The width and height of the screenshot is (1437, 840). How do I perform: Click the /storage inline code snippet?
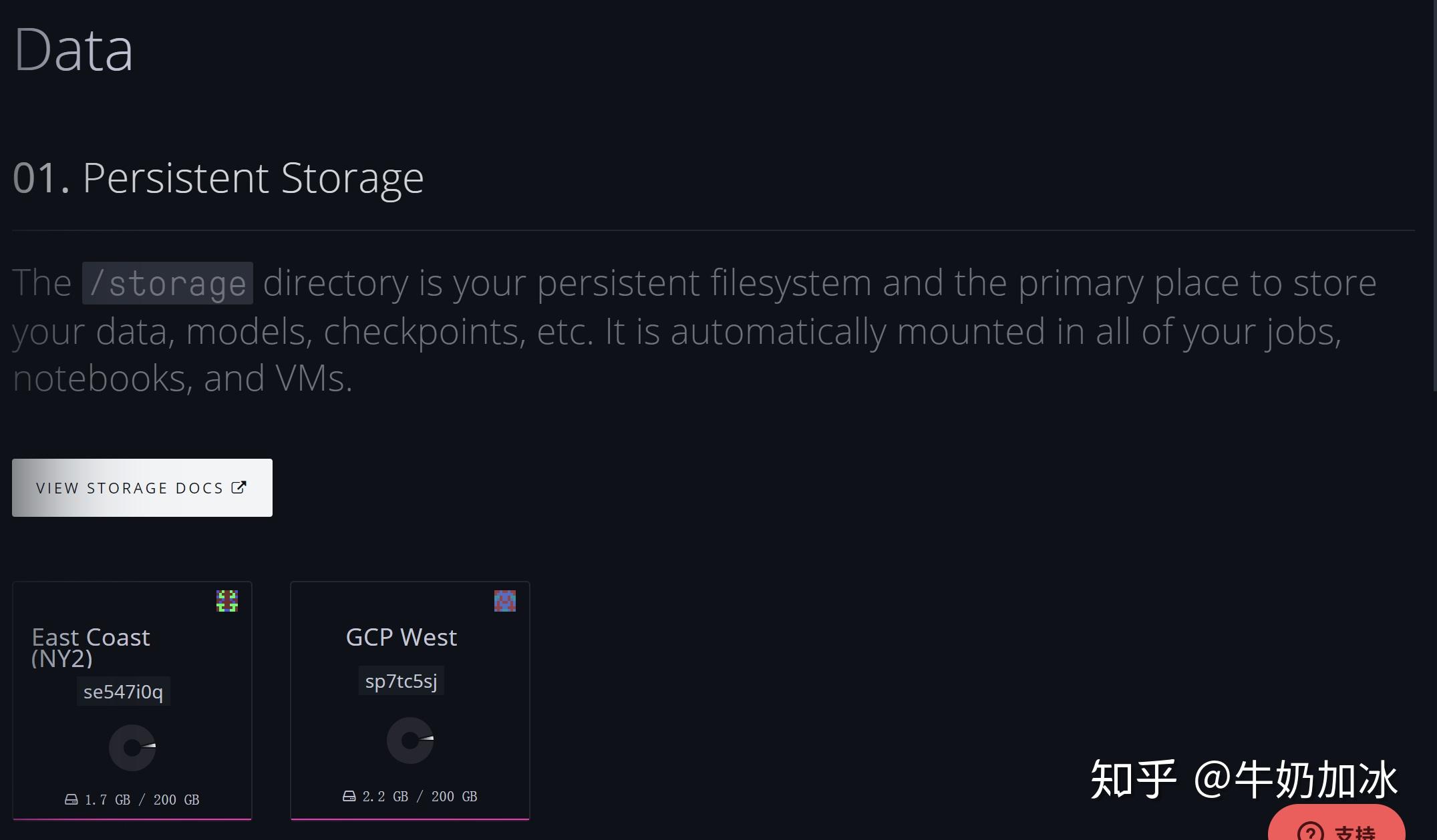coord(166,282)
